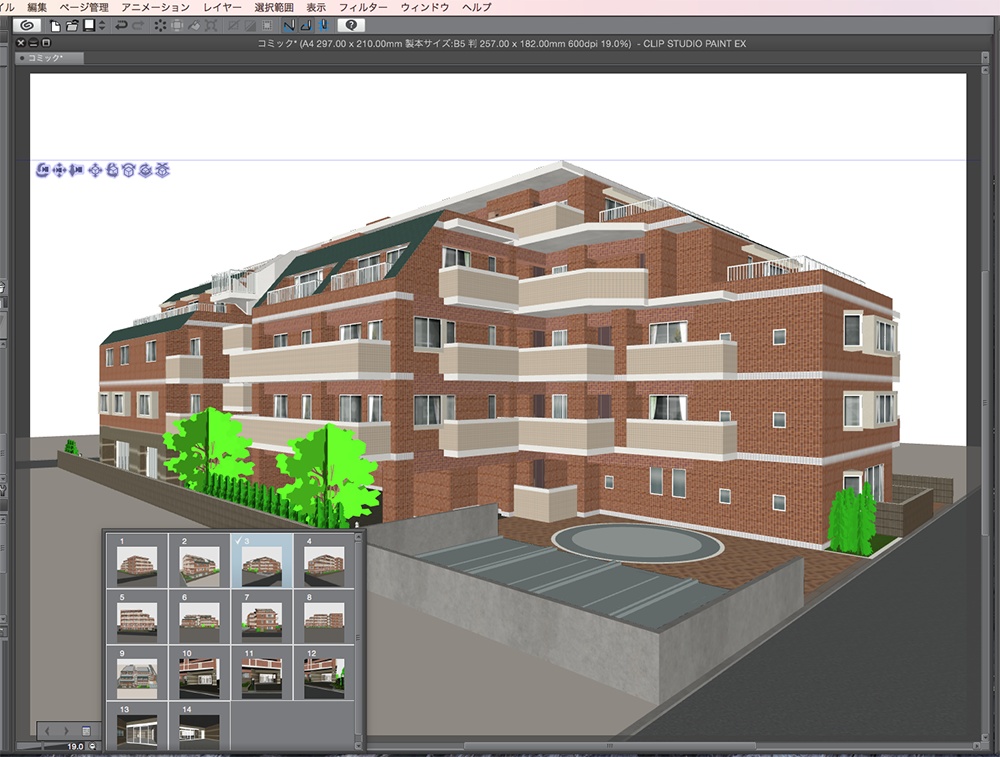The width and height of the screenshot is (1000, 757).
Task: Open the save size dropdown next to the save icon
Action: (x=100, y=24)
